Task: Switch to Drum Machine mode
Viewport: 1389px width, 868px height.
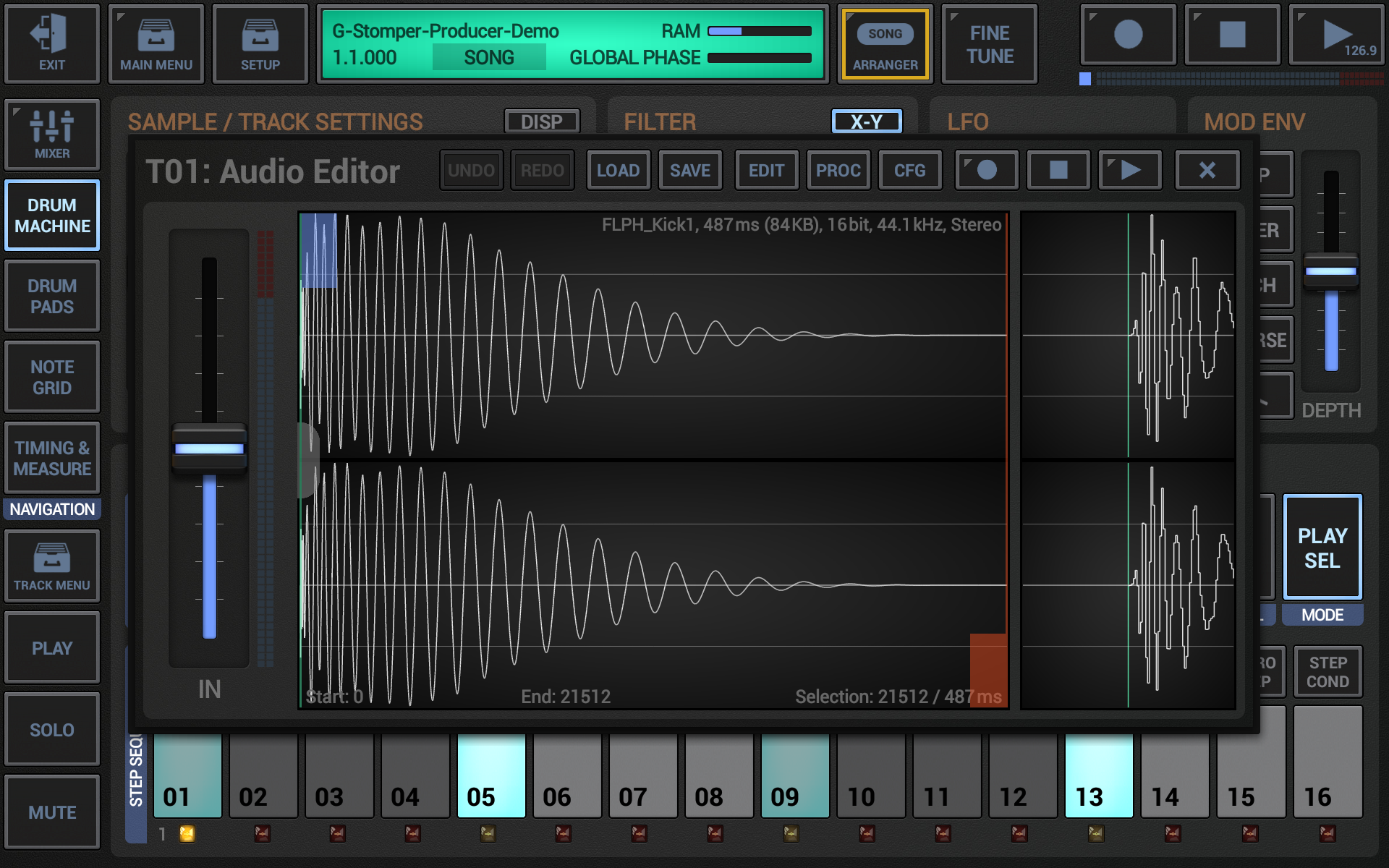Action: pyautogui.click(x=51, y=215)
